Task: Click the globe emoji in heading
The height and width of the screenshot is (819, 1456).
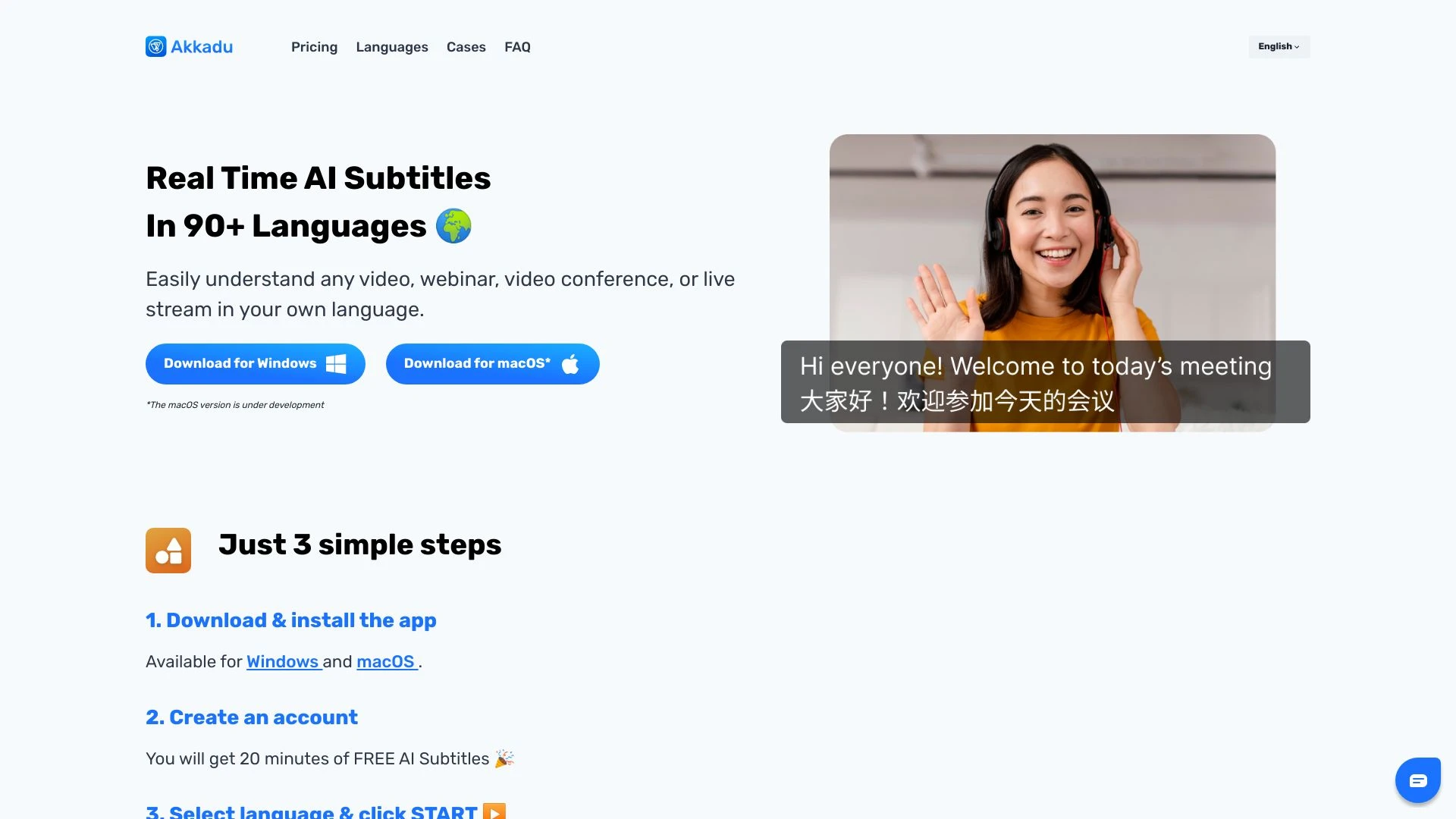Action: click(x=455, y=225)
